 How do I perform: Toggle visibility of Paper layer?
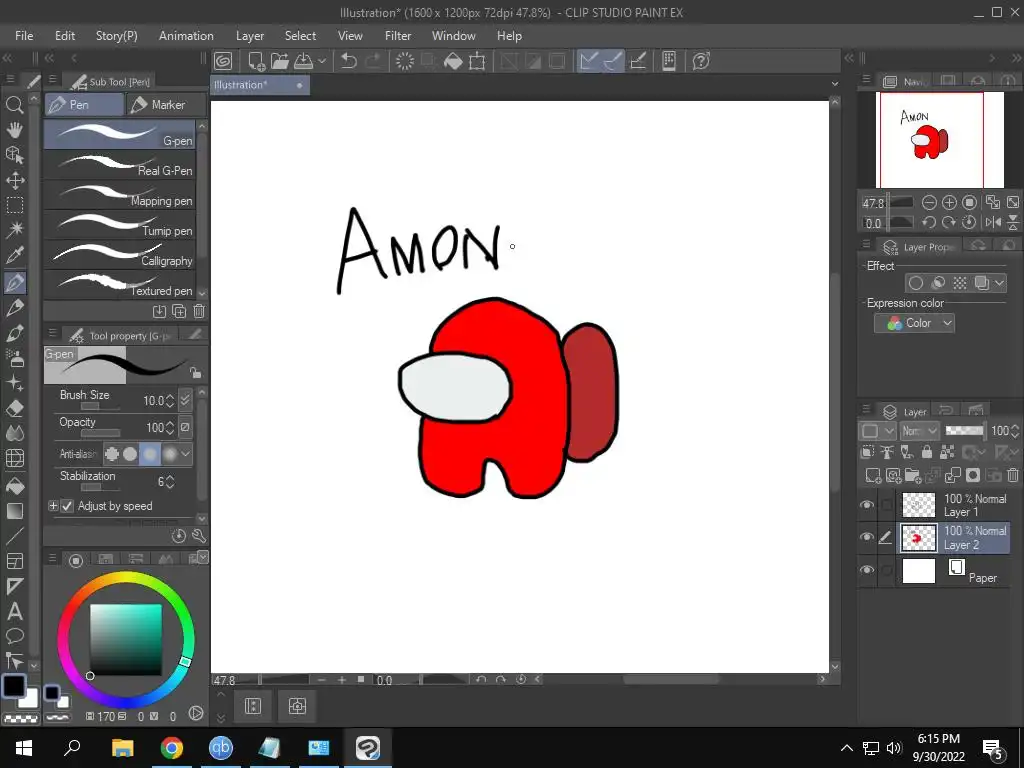click(867, 569)
